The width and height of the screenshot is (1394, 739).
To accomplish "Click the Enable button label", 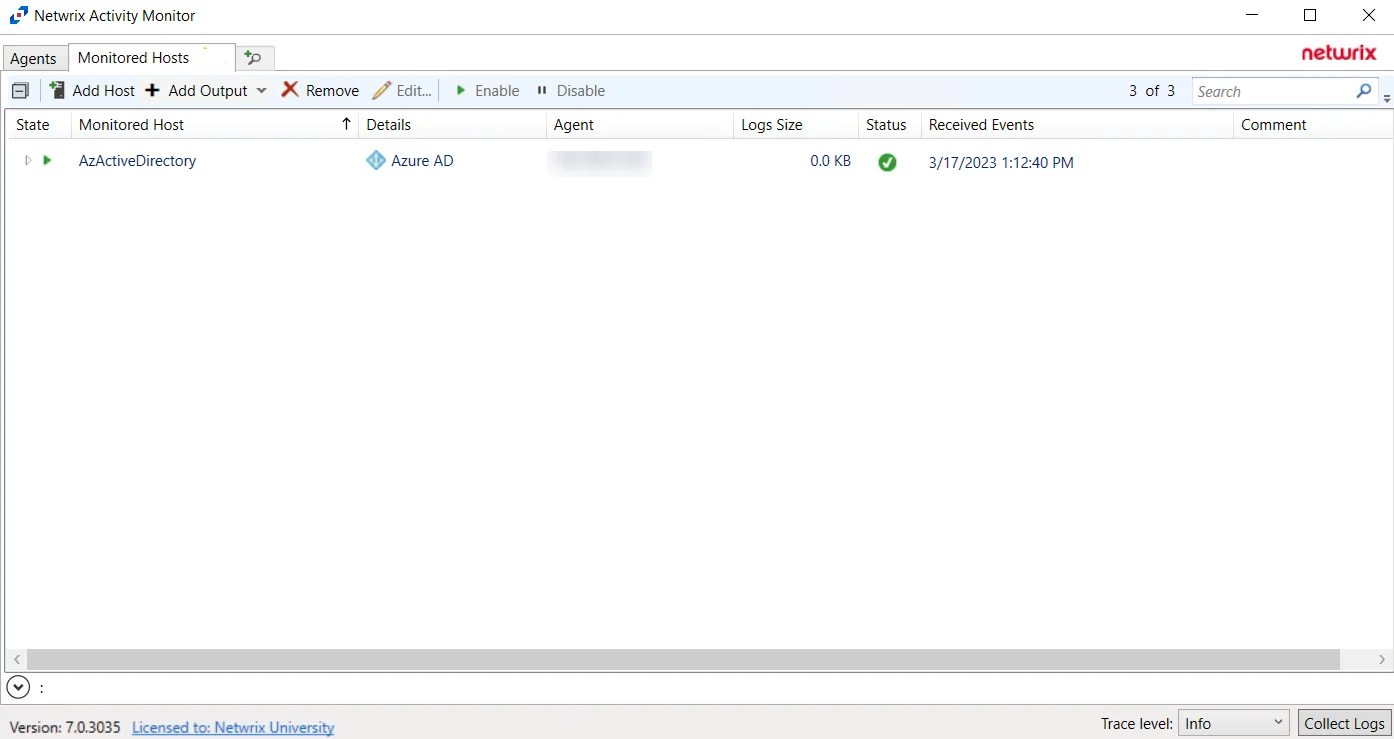I will point(497,90).
